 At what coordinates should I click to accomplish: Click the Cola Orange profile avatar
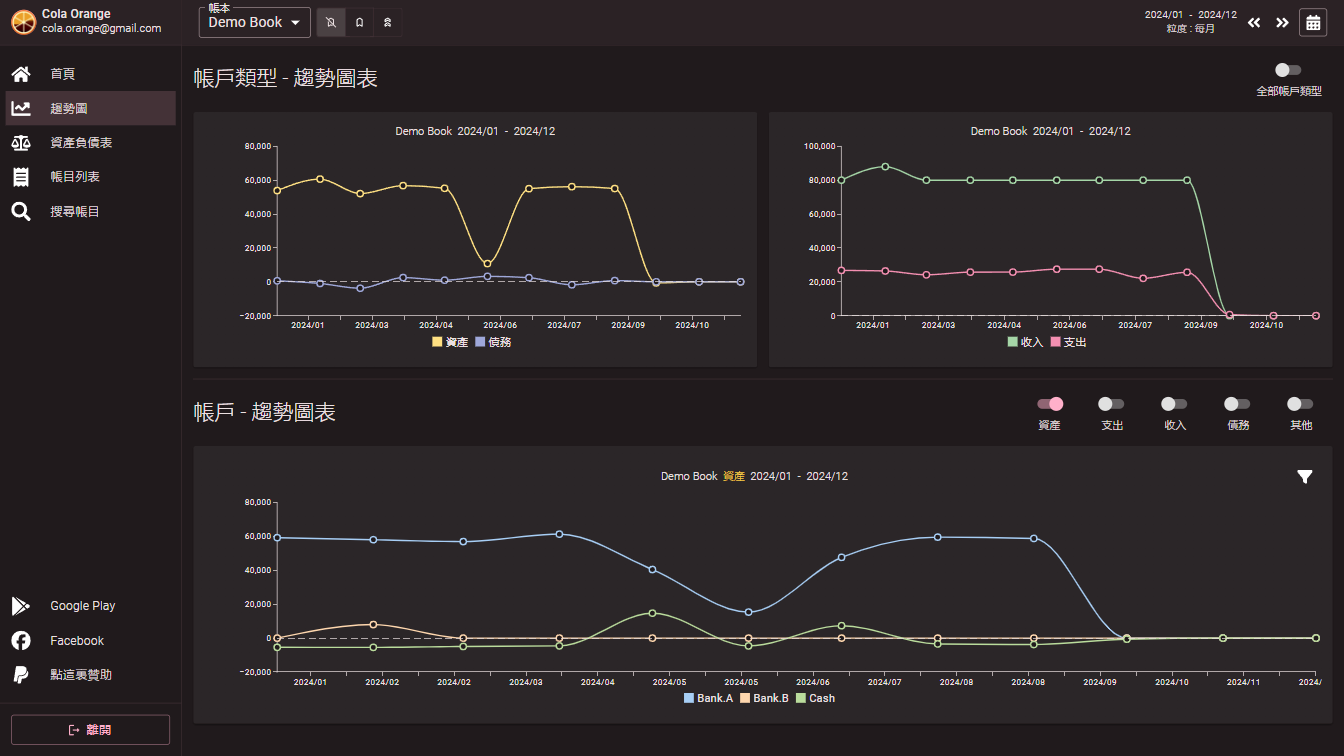click(x=22, y=21)
